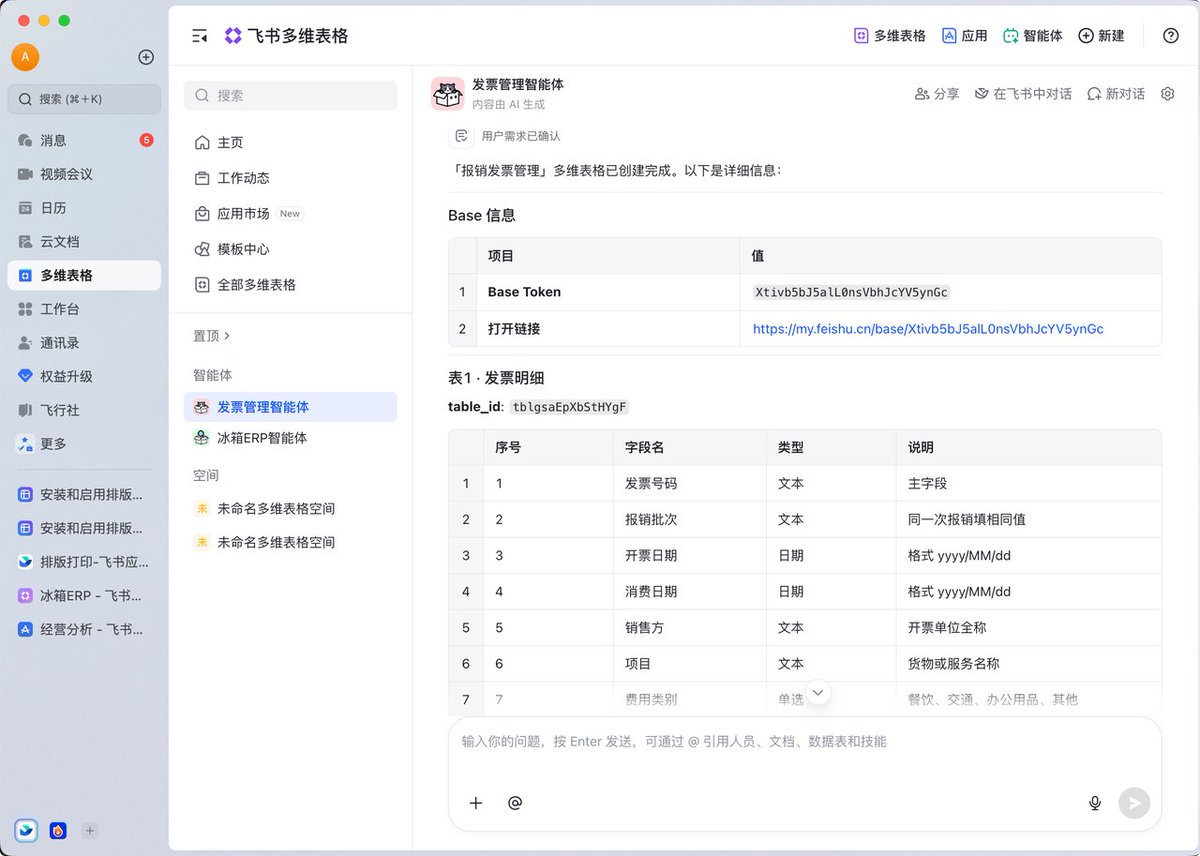Click the @ mention icon
The image size is (1200, 856).
(515, 803)
